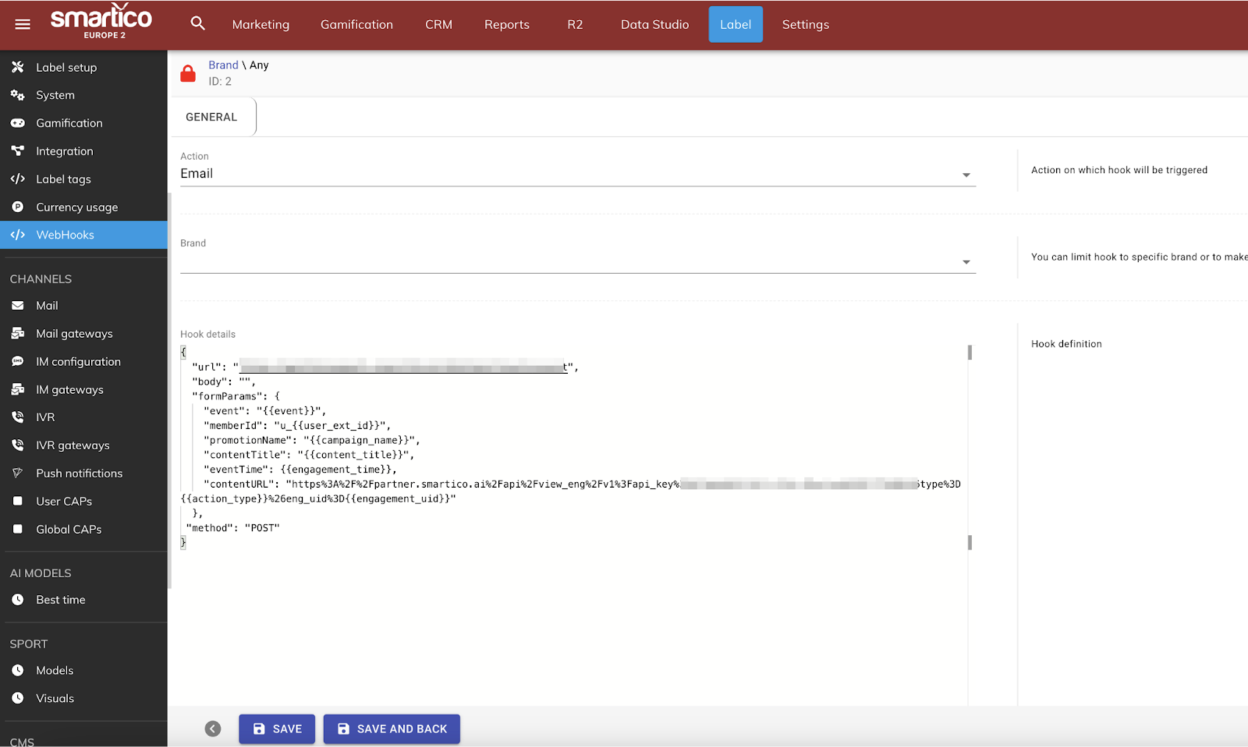Click the SAVE AND BACK button

coord(391,729)
